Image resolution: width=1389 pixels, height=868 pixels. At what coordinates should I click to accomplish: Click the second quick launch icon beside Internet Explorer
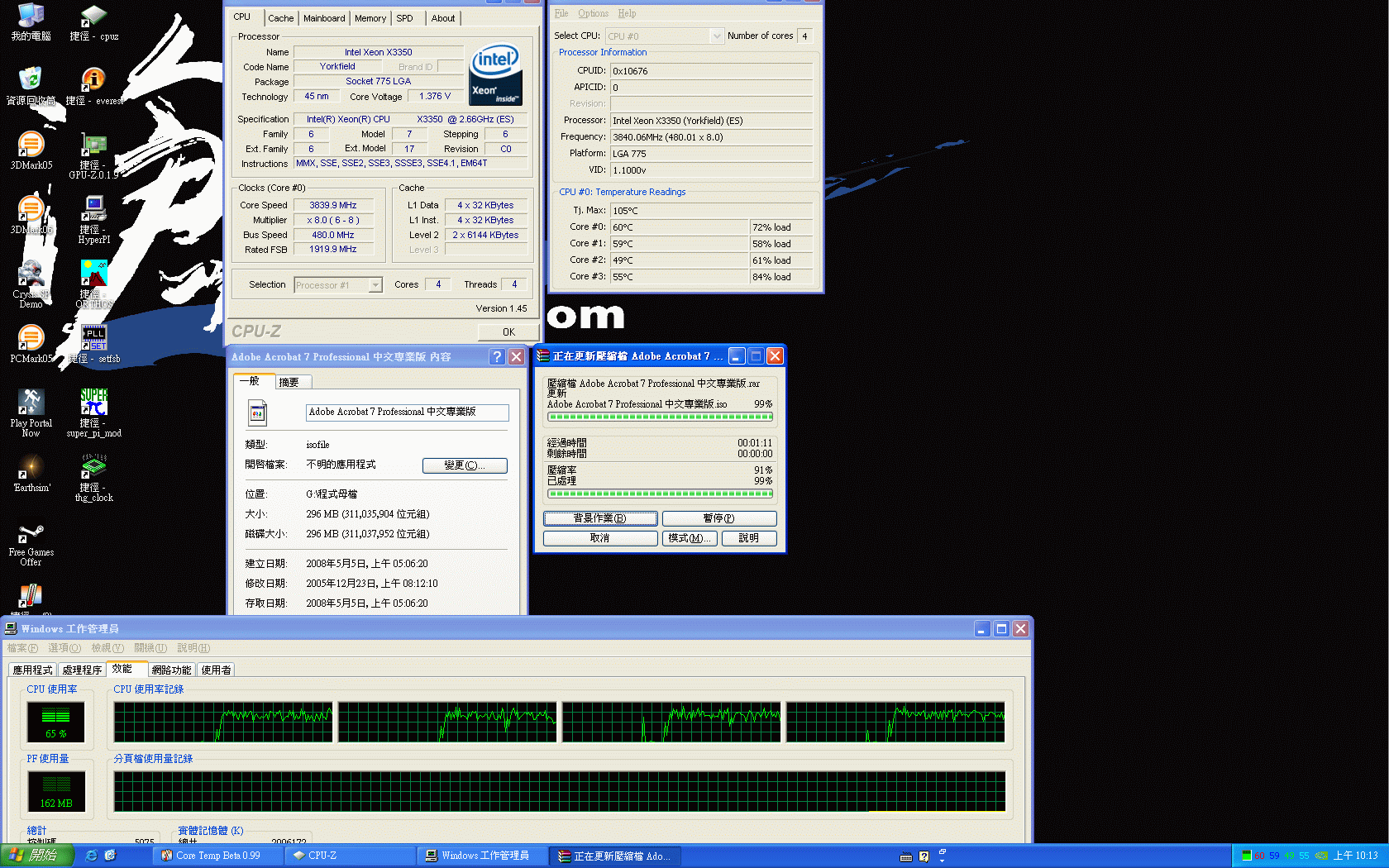(110, 856)
